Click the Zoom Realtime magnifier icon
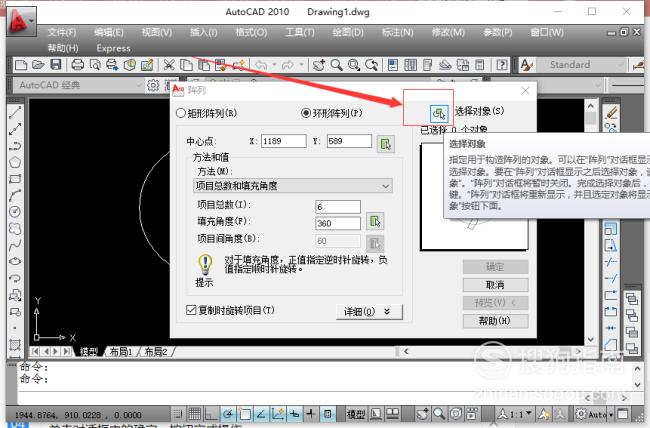This screenshot has height=428, width=650. 337,65
